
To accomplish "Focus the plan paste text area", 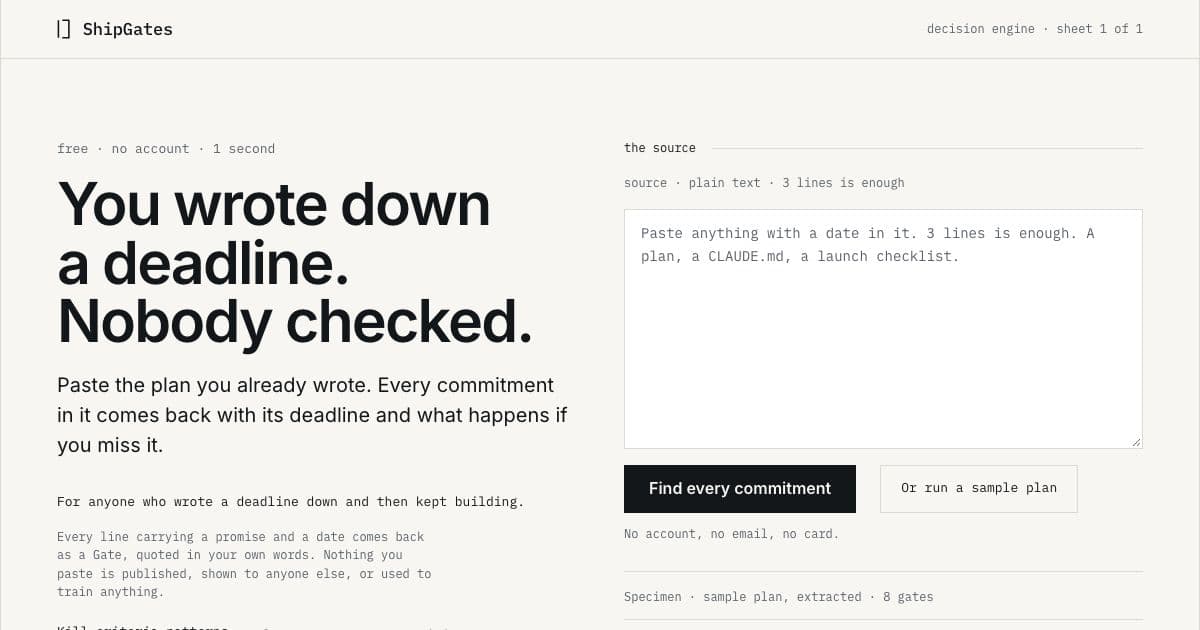I will (883, 329).
